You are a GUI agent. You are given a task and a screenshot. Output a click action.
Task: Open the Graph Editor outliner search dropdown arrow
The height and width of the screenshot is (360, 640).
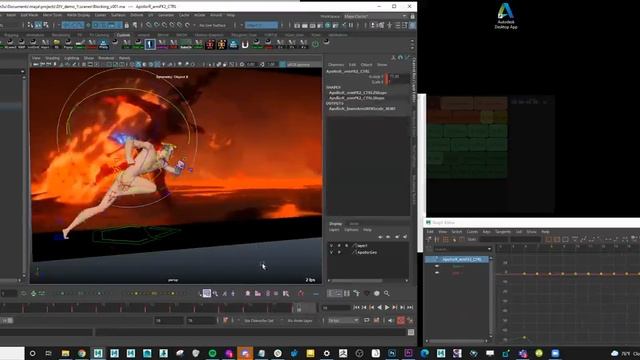489,249
